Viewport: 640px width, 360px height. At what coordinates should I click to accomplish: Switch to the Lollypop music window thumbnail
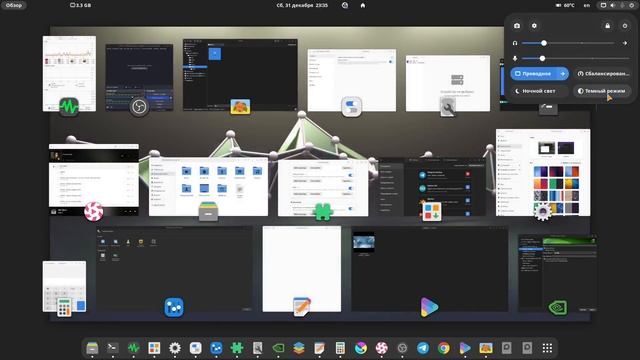[93, 180]
